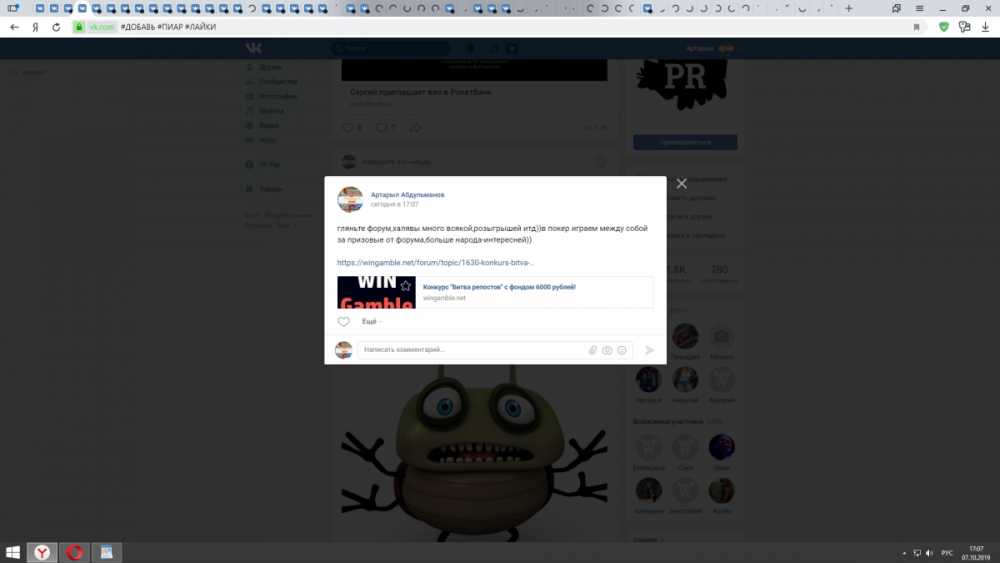The image size is (1000, 563).
Task: Click the 'Написать комментарий' input field
Action: pyautogui.click(x=472, y=350)
